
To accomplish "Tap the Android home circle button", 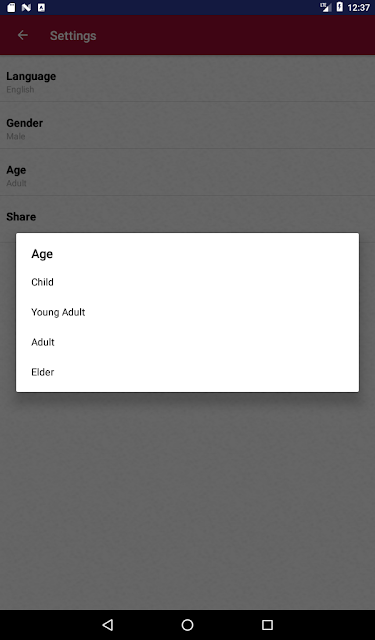I will 187,624.
